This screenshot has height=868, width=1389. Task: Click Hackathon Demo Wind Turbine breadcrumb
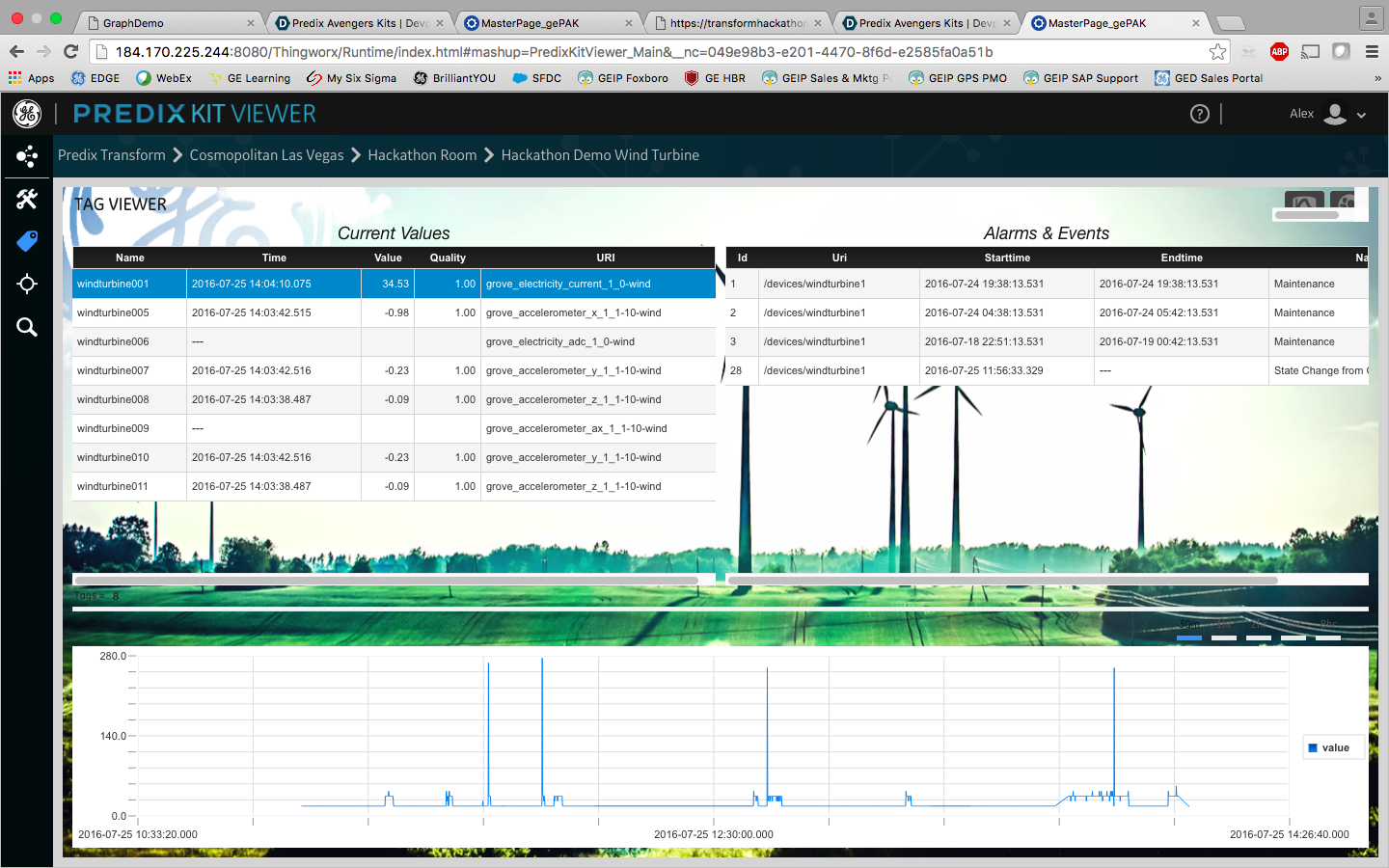600,155
